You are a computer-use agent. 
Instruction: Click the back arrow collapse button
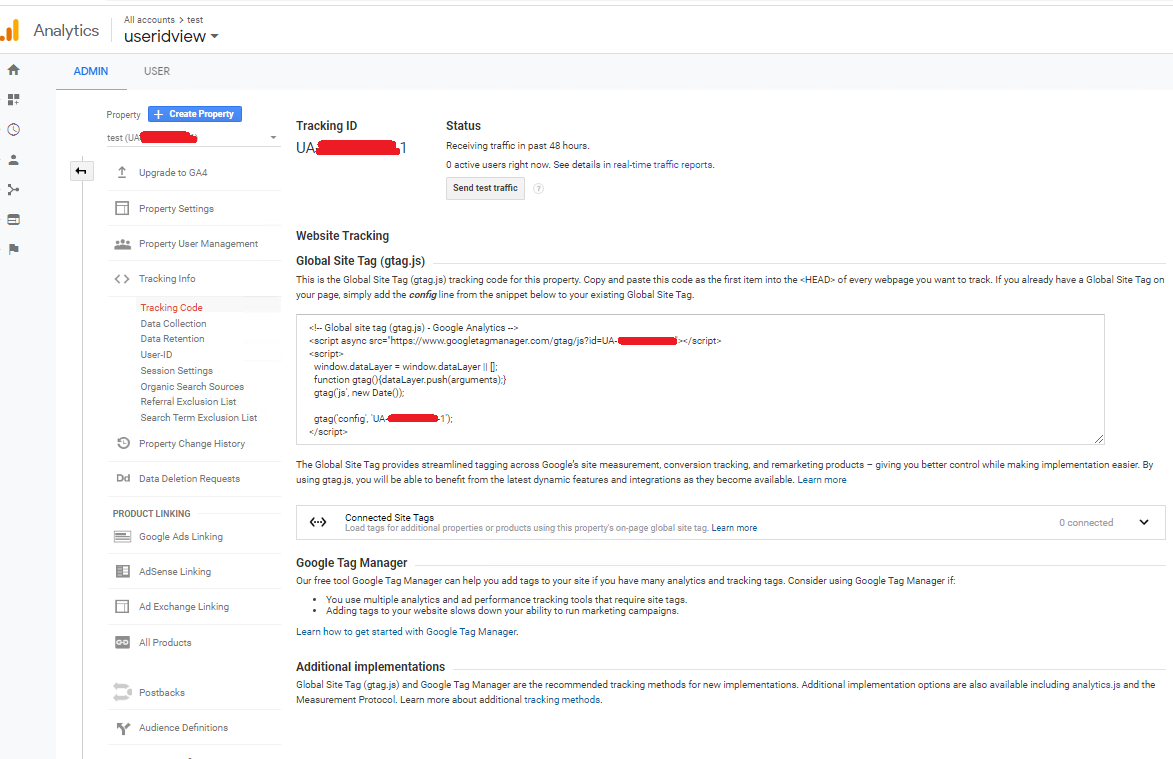pos(81,171)
